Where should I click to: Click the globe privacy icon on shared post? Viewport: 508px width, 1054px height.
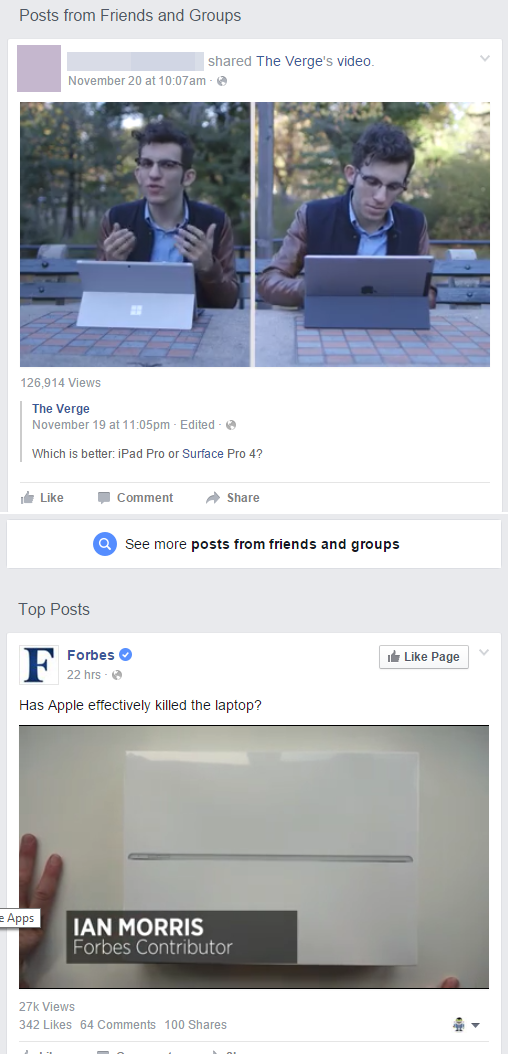(x=222, y=81)
